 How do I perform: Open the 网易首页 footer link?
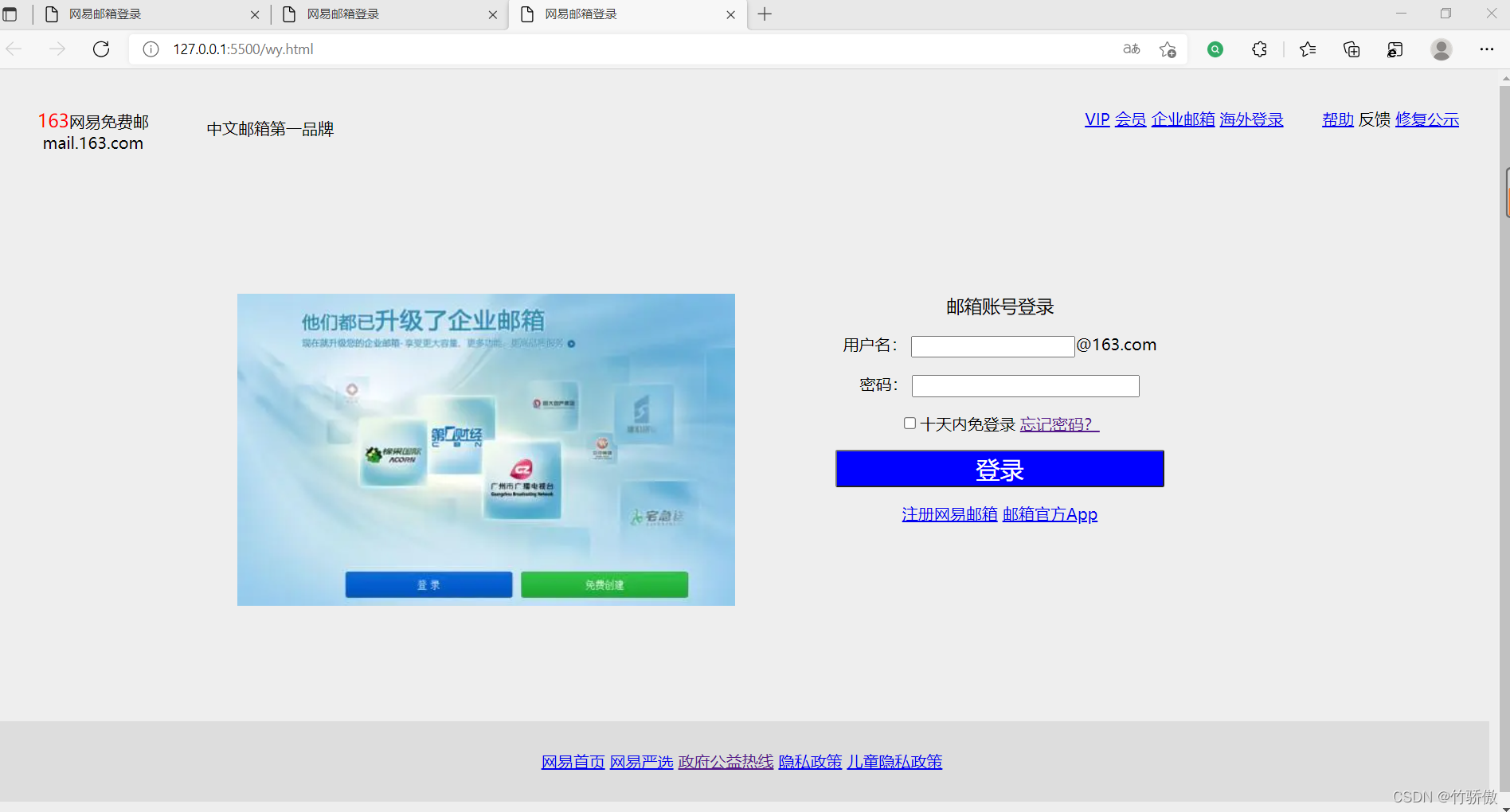[573, 762]
